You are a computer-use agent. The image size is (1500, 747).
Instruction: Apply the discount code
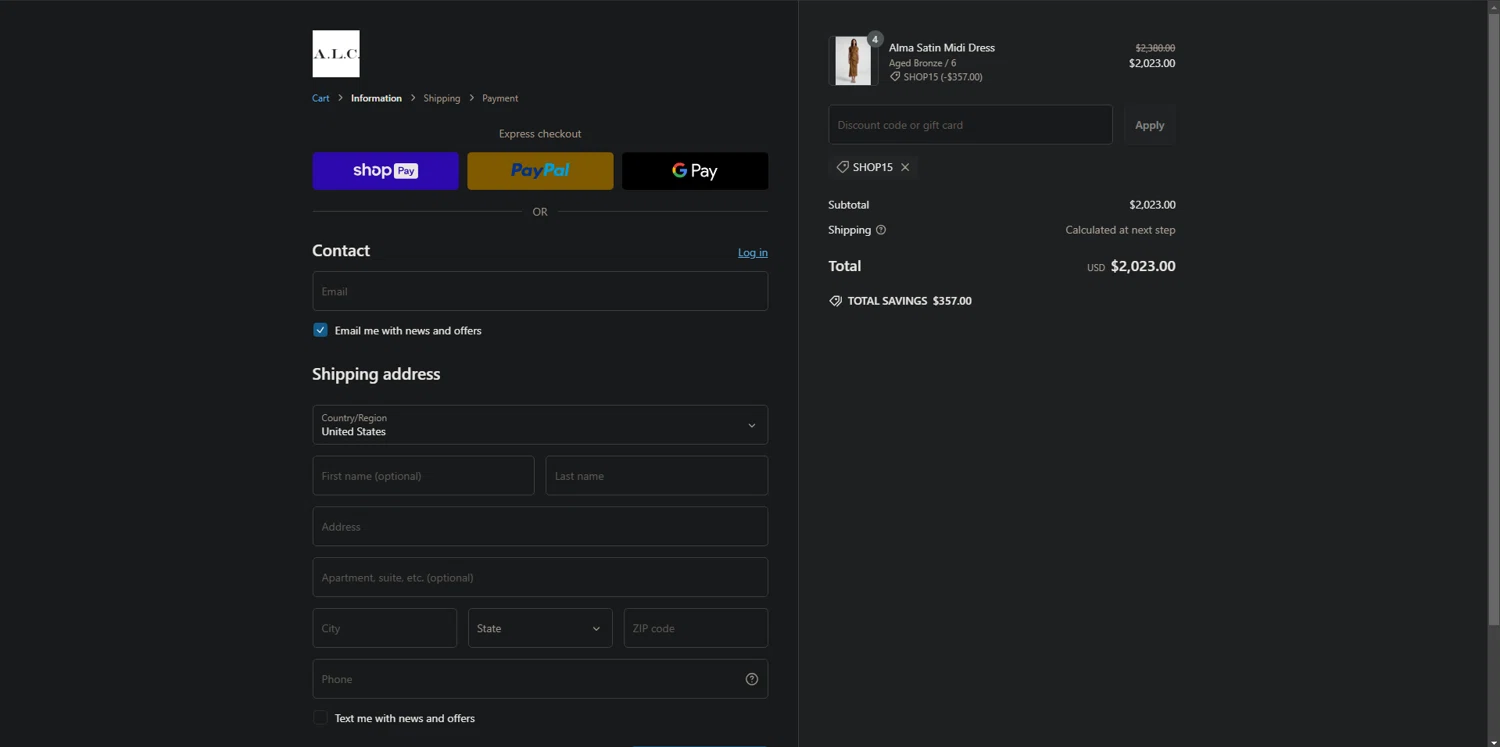[1150, 125]
